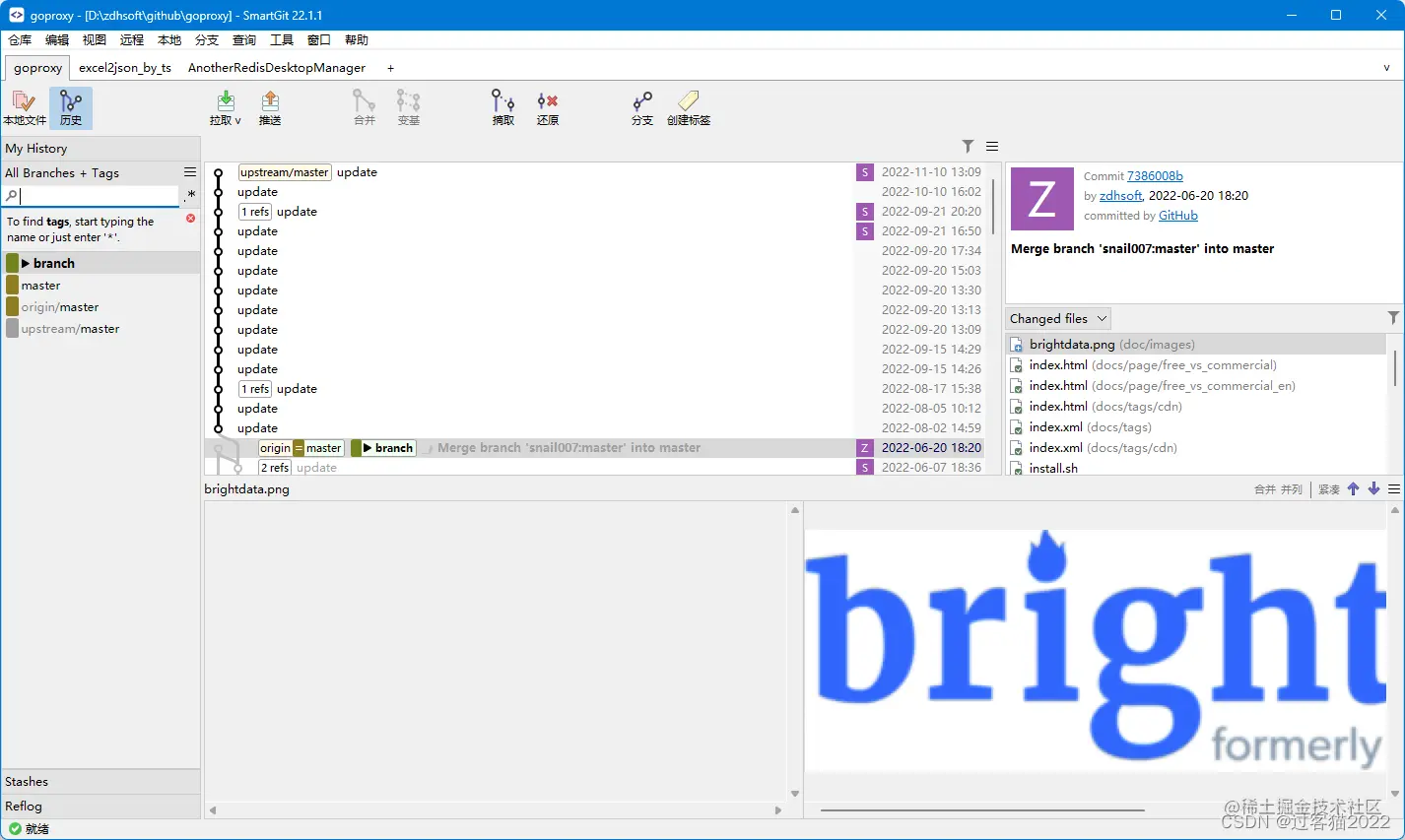
Task: Jump to next change with down arrow
Action: pyautogui.click(x=1373, y=488)
